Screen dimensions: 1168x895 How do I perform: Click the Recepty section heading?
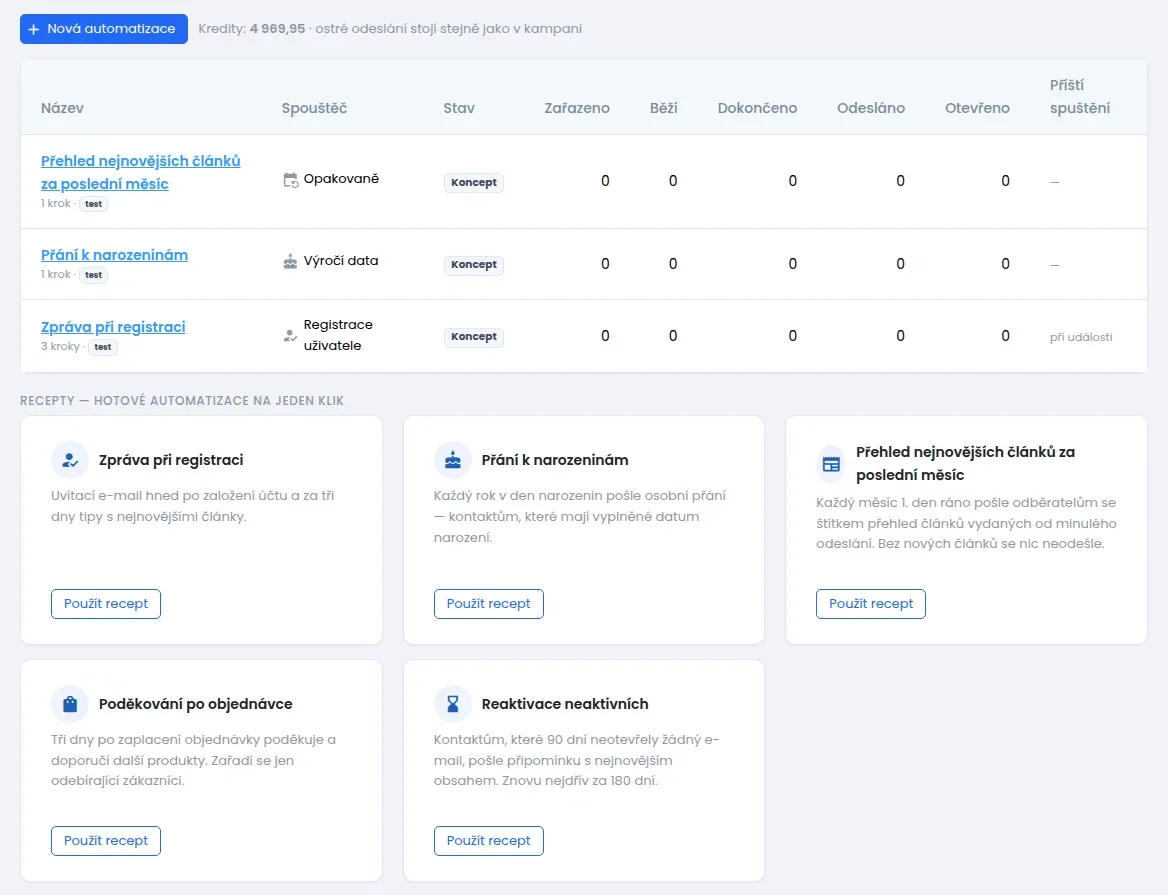coord(182,401)
